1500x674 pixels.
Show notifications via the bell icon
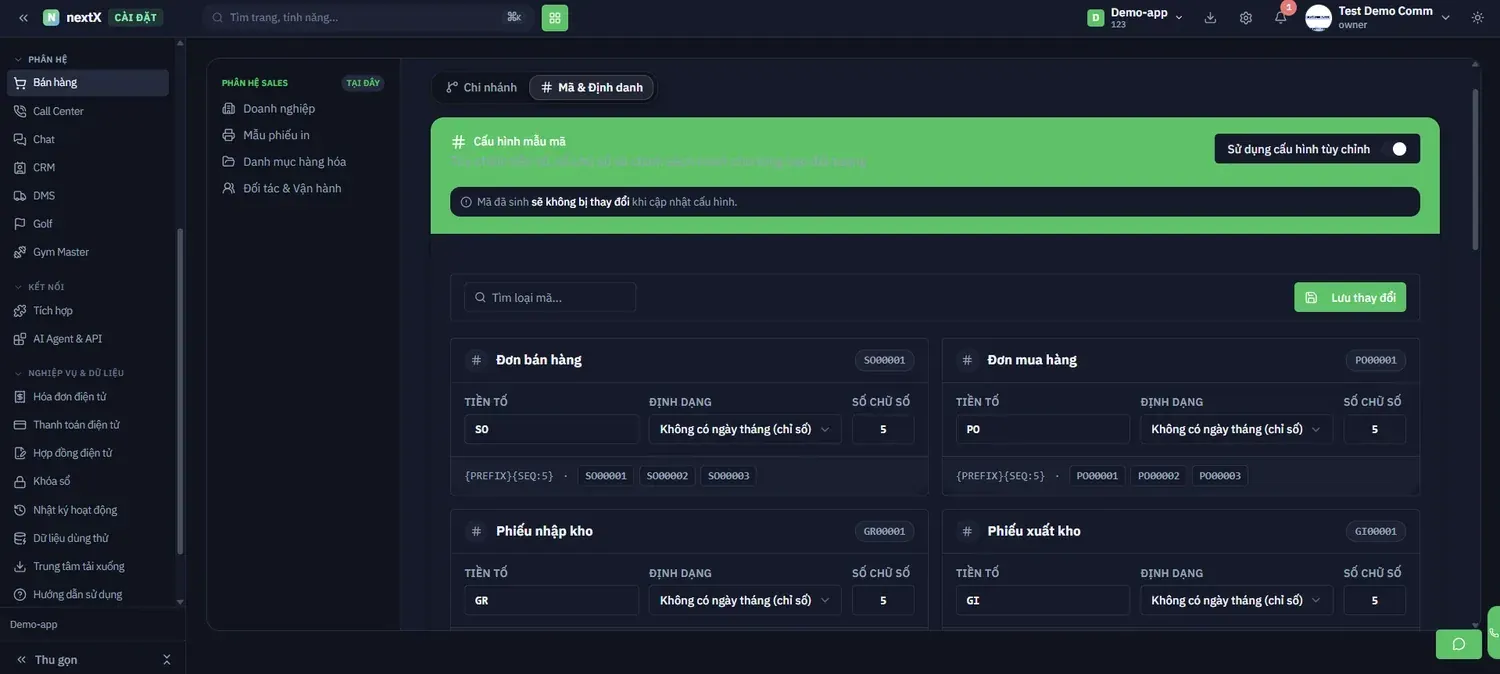[x=1280, y=17]
